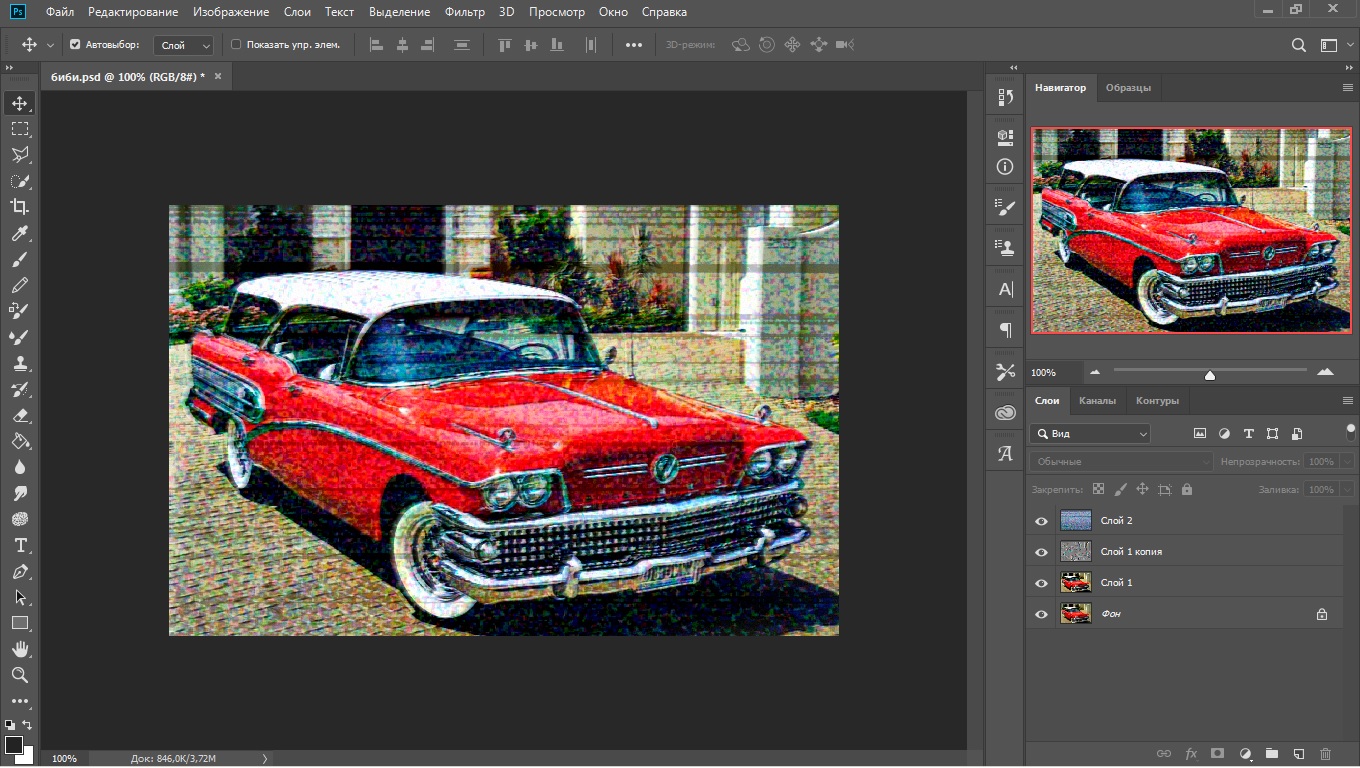Switch to the Каналы tab
The width and height of the screenshot is (1360, 768).
click(x=1097, y=401)
